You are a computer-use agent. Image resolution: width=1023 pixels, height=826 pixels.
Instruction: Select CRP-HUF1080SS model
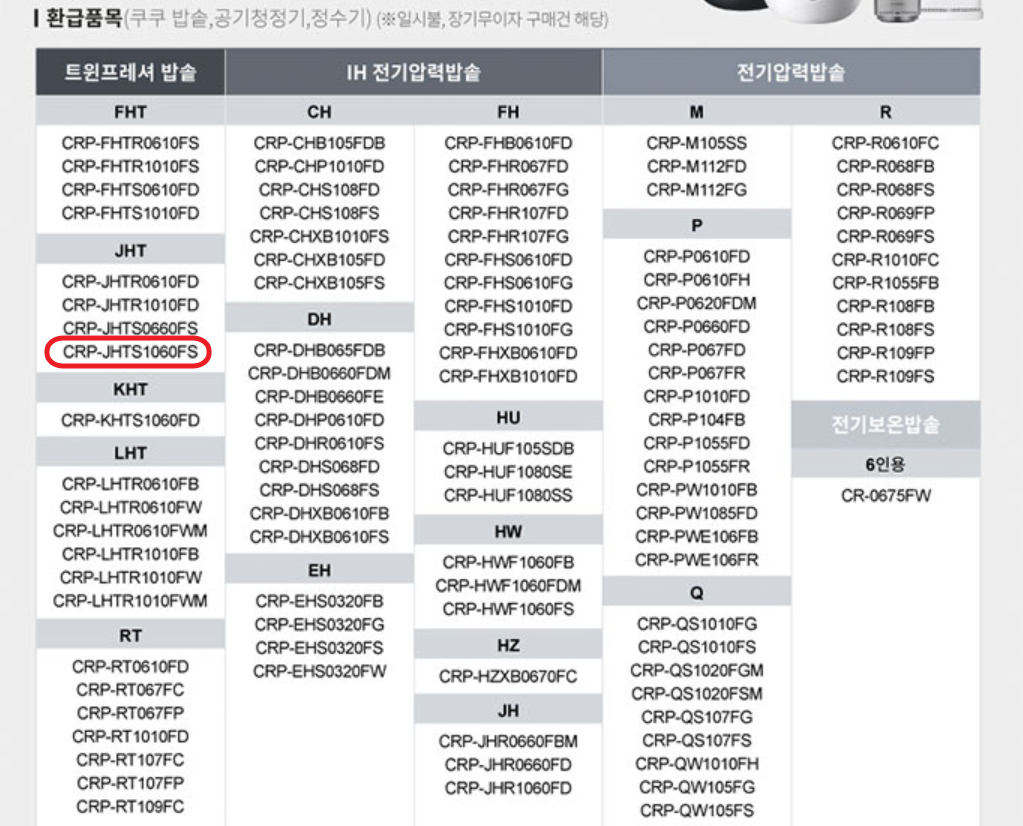click(508, 496)
